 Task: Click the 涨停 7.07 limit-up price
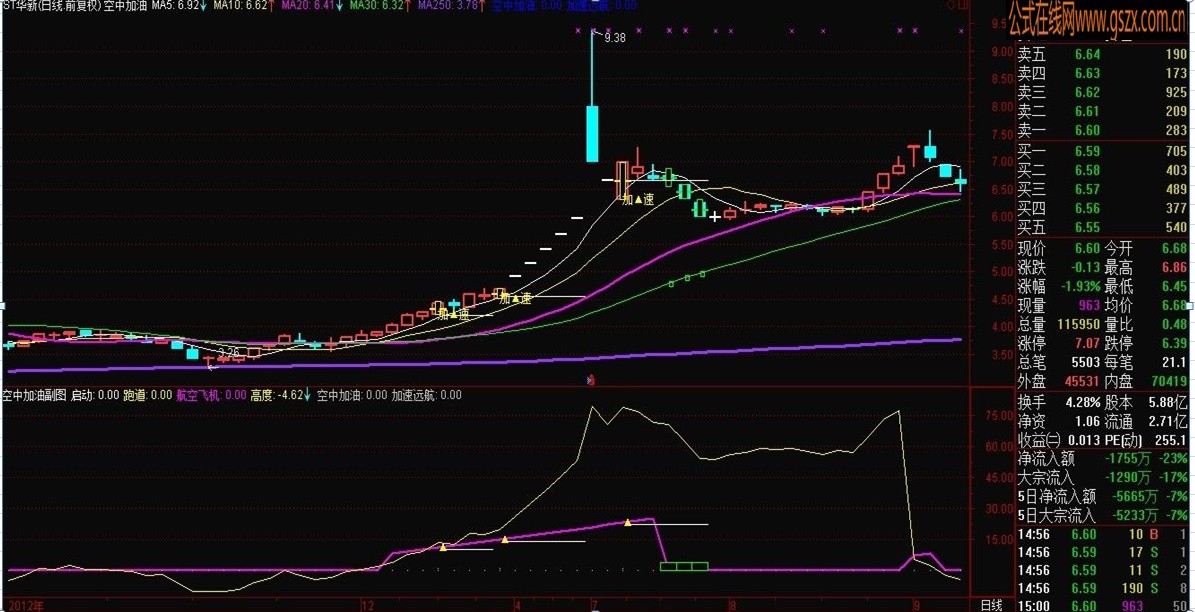[x=1088, y=344]
